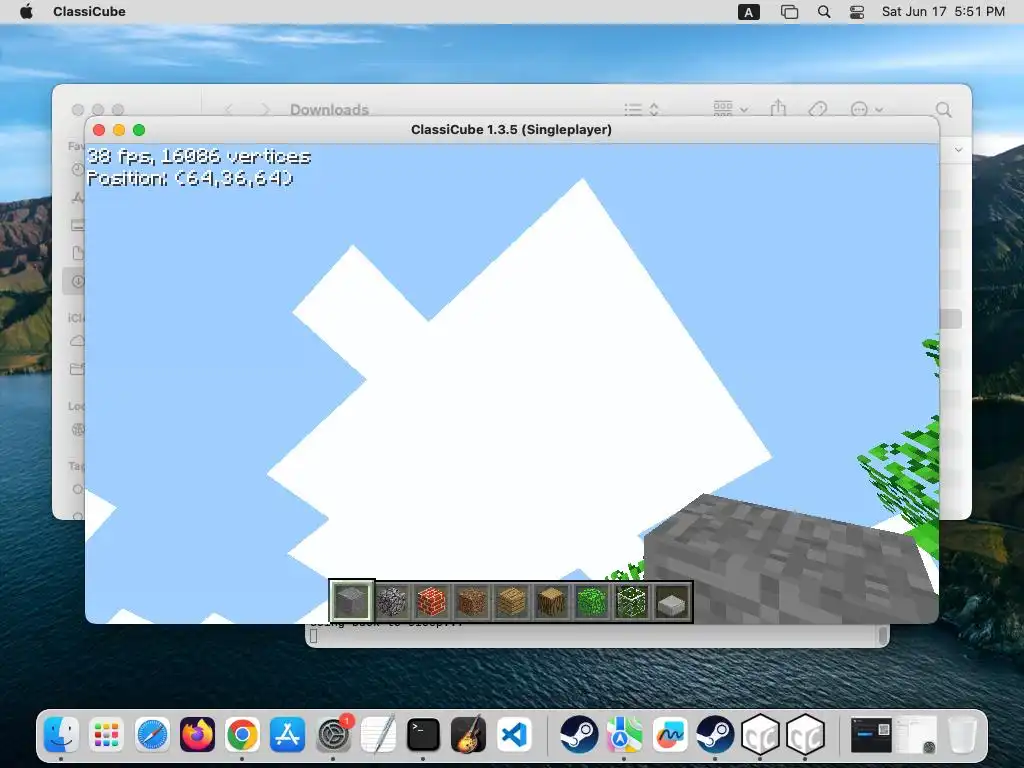Viewport: 1024px width, 768px height.
Task: Launch GarageBand from the dock
Action: pos(468,734)
